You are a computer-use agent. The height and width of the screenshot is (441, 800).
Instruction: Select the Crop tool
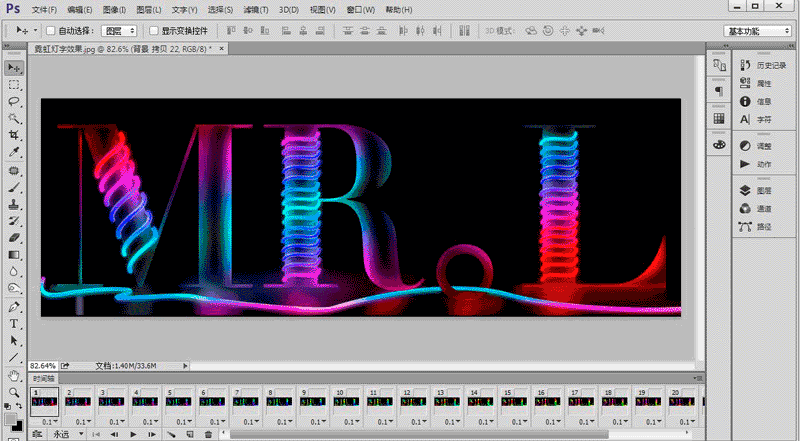coord(14,135)
